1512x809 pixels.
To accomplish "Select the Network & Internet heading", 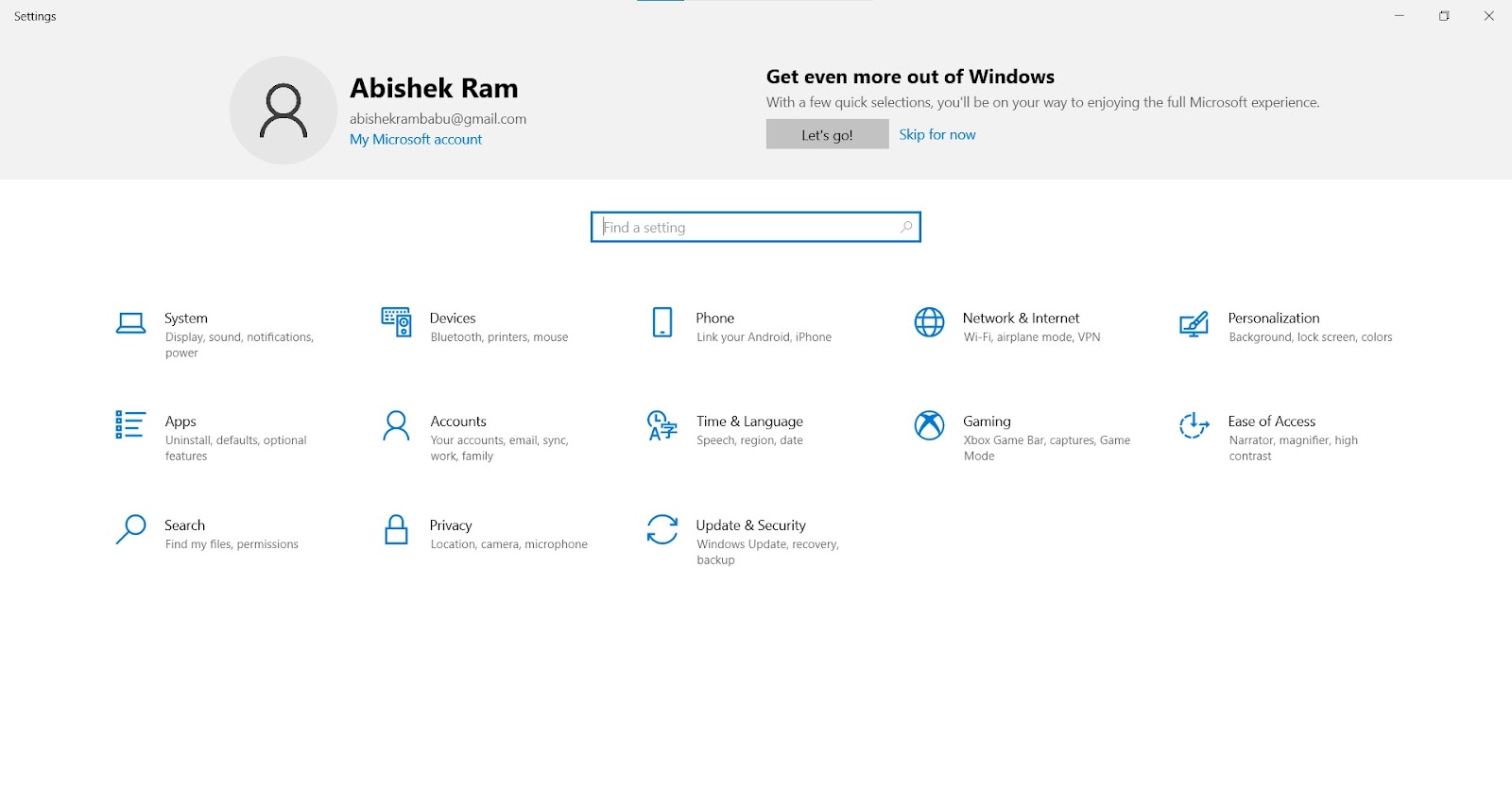I will (x=1021, y=318).
